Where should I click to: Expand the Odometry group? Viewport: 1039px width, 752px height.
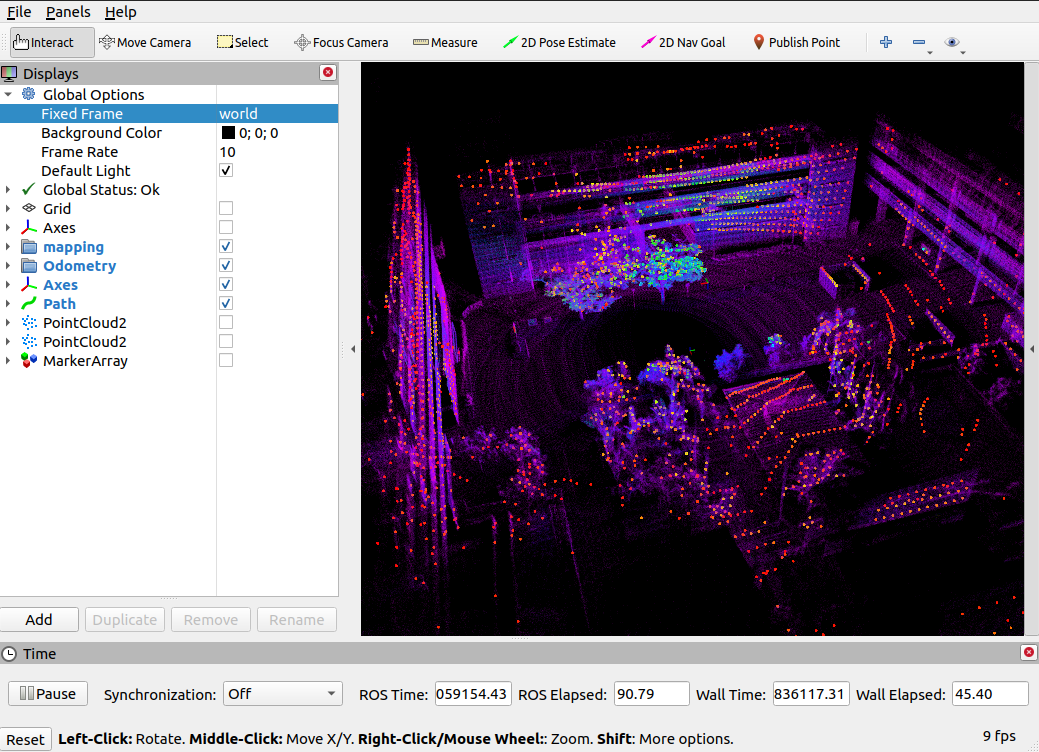(8, 266)
